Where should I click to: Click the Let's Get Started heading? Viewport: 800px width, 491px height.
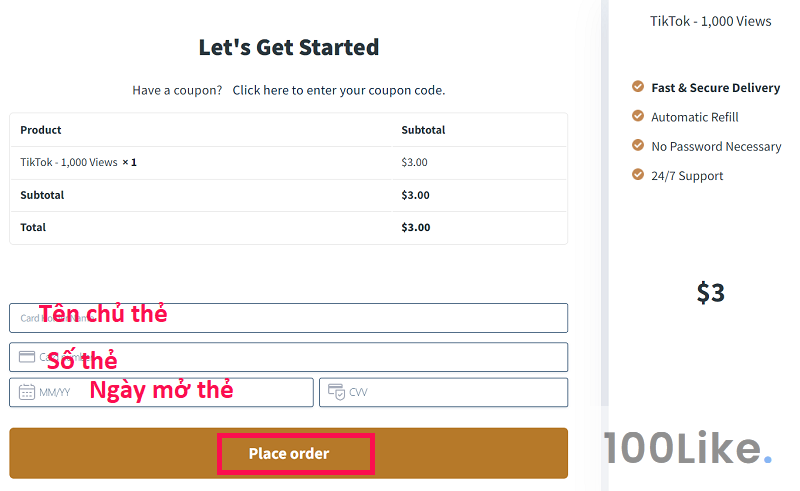pos(288,47)
